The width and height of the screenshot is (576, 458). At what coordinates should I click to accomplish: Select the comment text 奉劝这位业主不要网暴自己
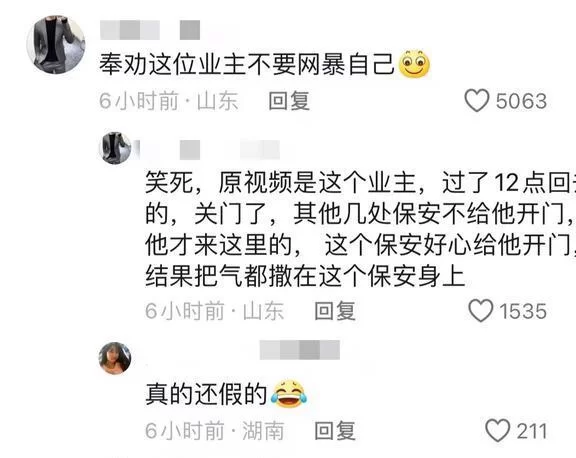point(247,65)
